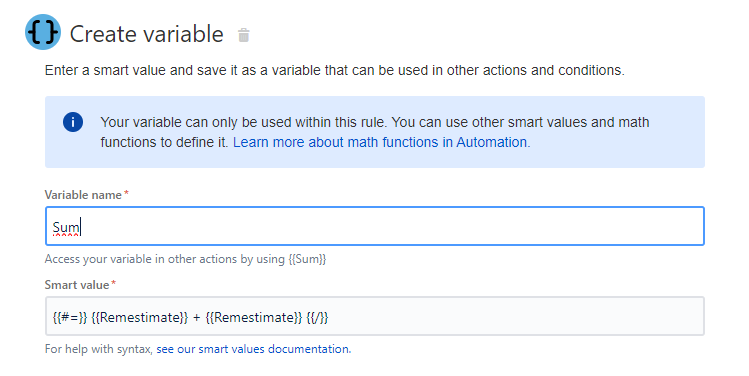Screen dimensions: 749x376
Task: Click the plus sign between Remestimate values
Action: [197, 318]
